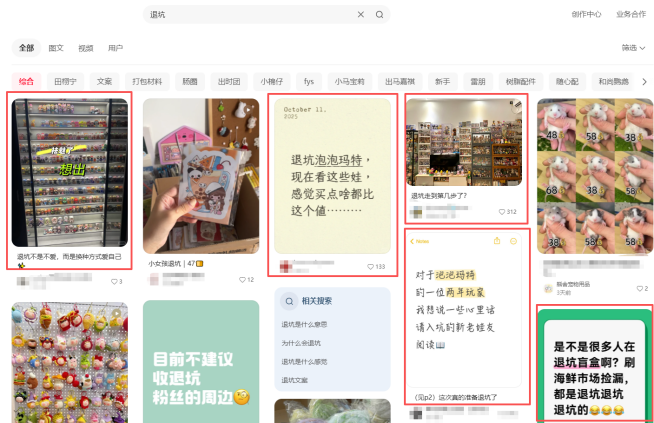Like the hamster post with 2 likes

tap(634, 289)
